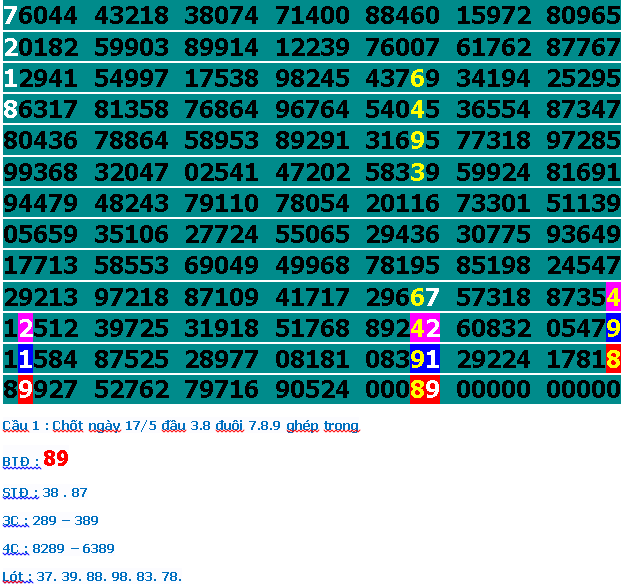Click number 85198 in the table
Screen dimensions: 626x588
494,266
